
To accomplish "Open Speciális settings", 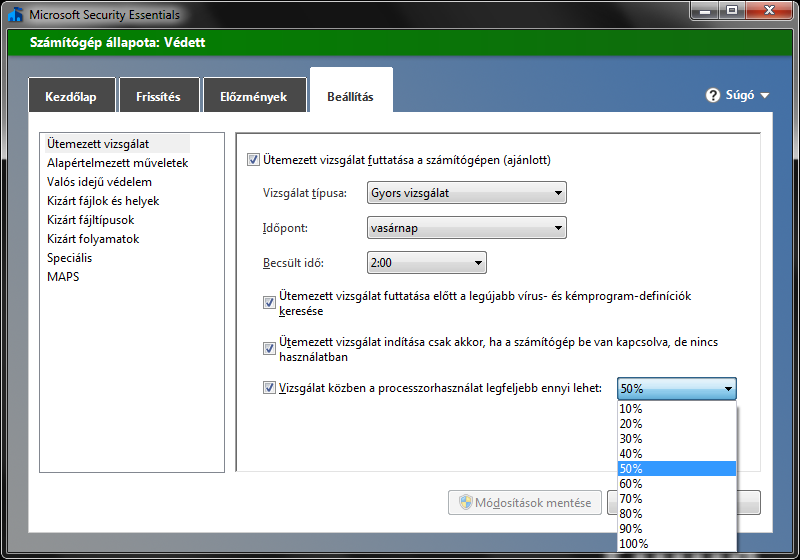I will click(x=69, y=258).
